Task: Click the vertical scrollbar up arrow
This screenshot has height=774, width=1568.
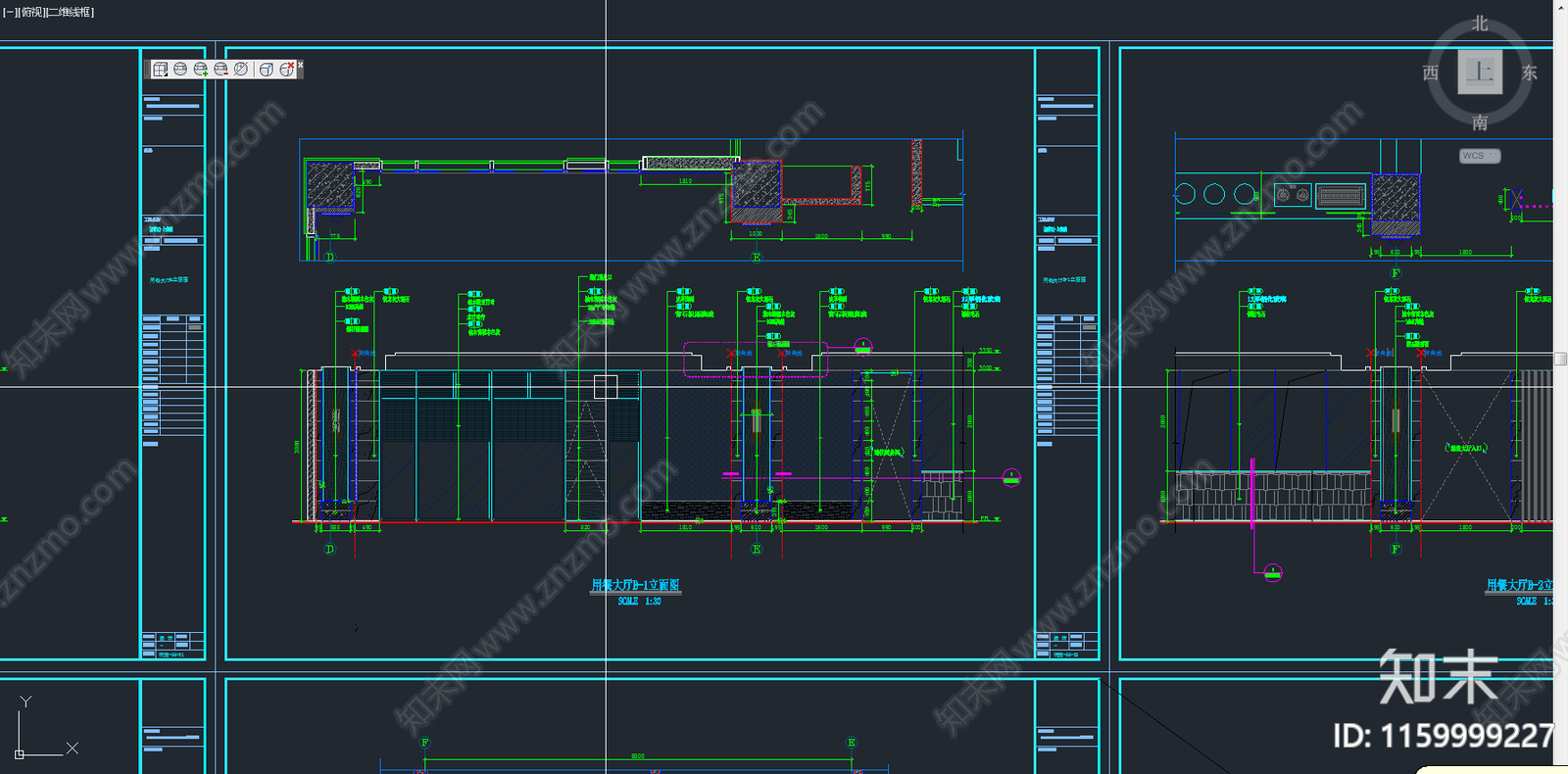Action: (x=1560, y=7)
